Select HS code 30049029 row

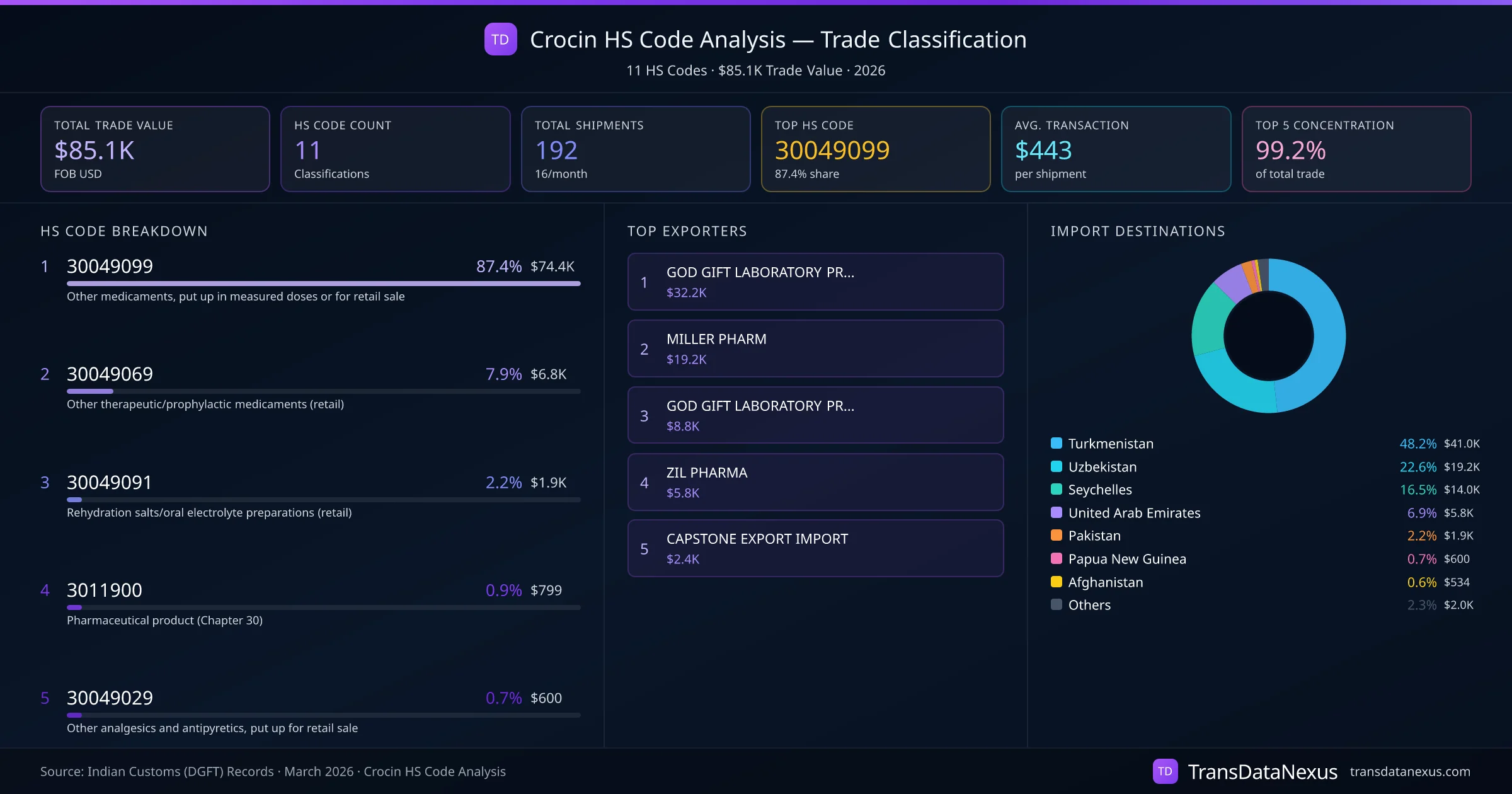tap(110, 698)
